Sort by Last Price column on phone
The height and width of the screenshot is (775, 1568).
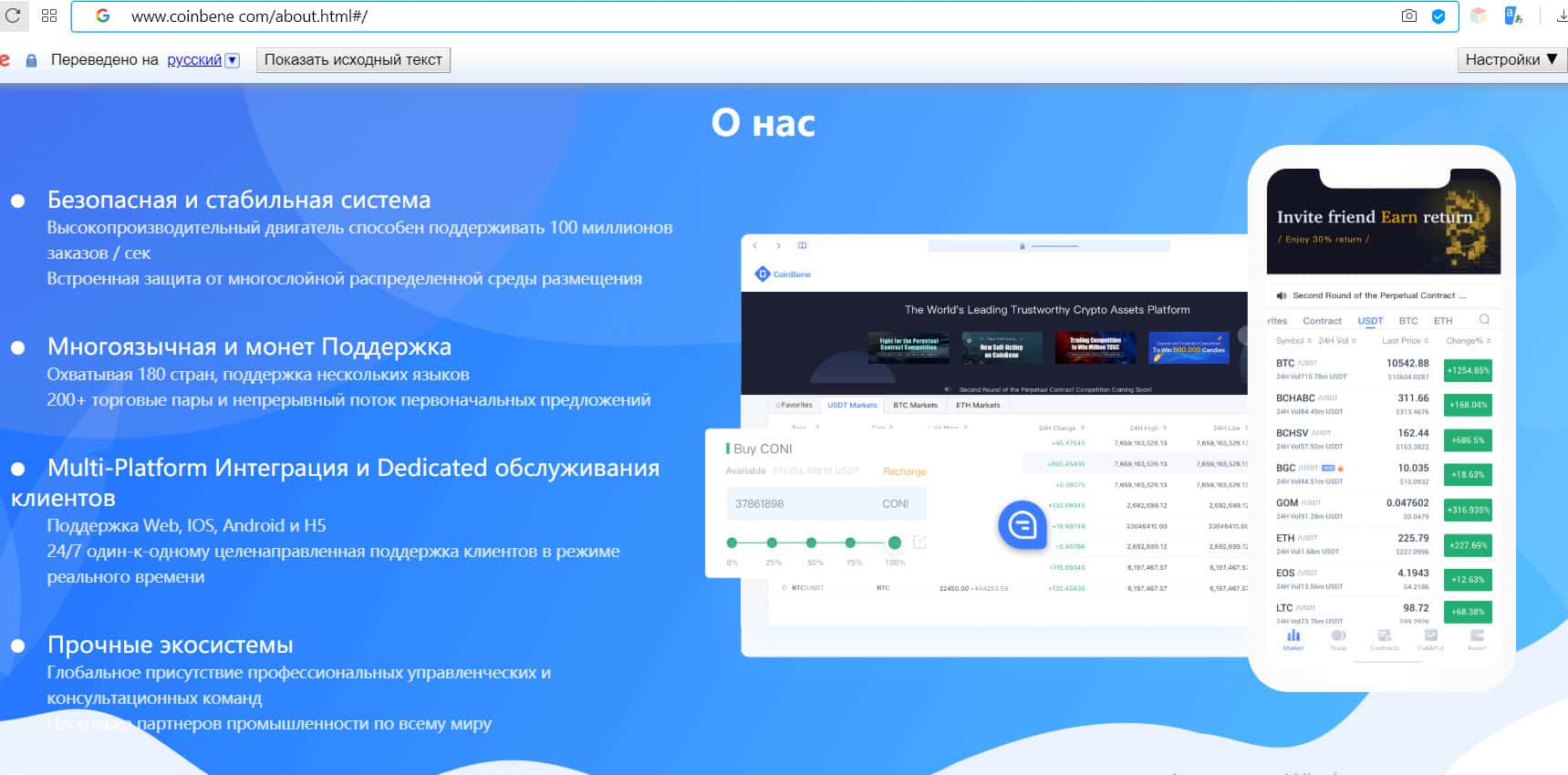click(x=1405, y=341)
